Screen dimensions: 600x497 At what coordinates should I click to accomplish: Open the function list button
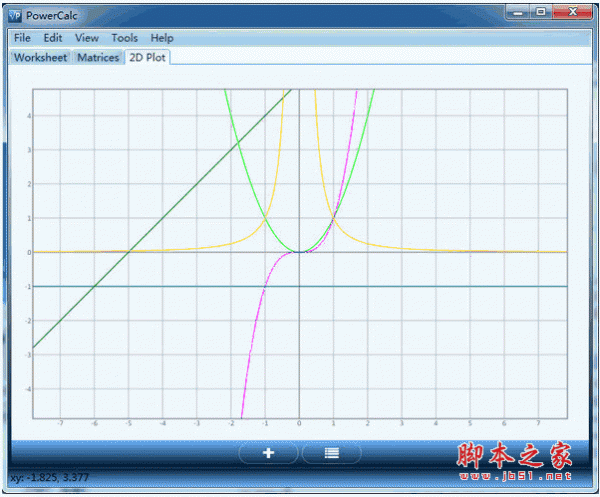(x=332, y=453)
